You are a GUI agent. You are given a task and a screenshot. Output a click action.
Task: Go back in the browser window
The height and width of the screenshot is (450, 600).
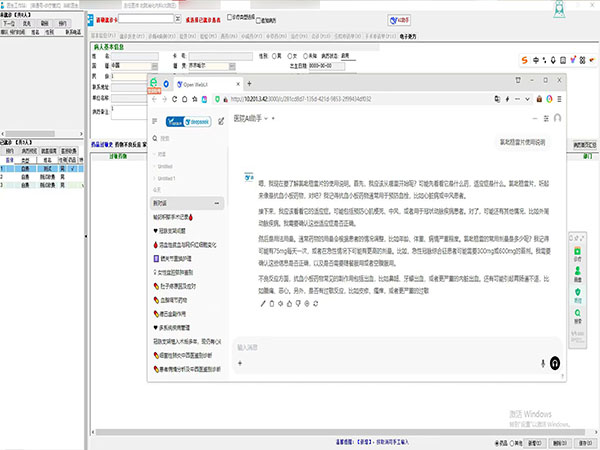(x=154, y=99)
